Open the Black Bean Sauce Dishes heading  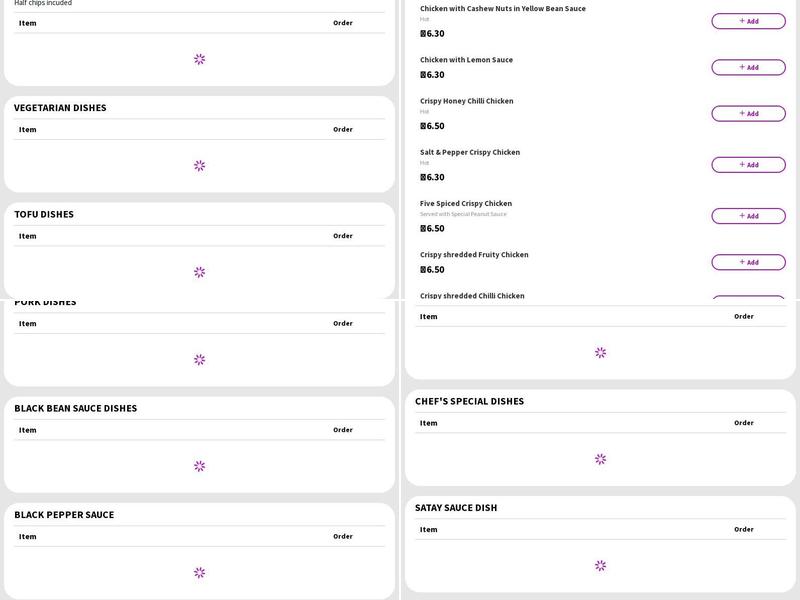coord(75,408)
